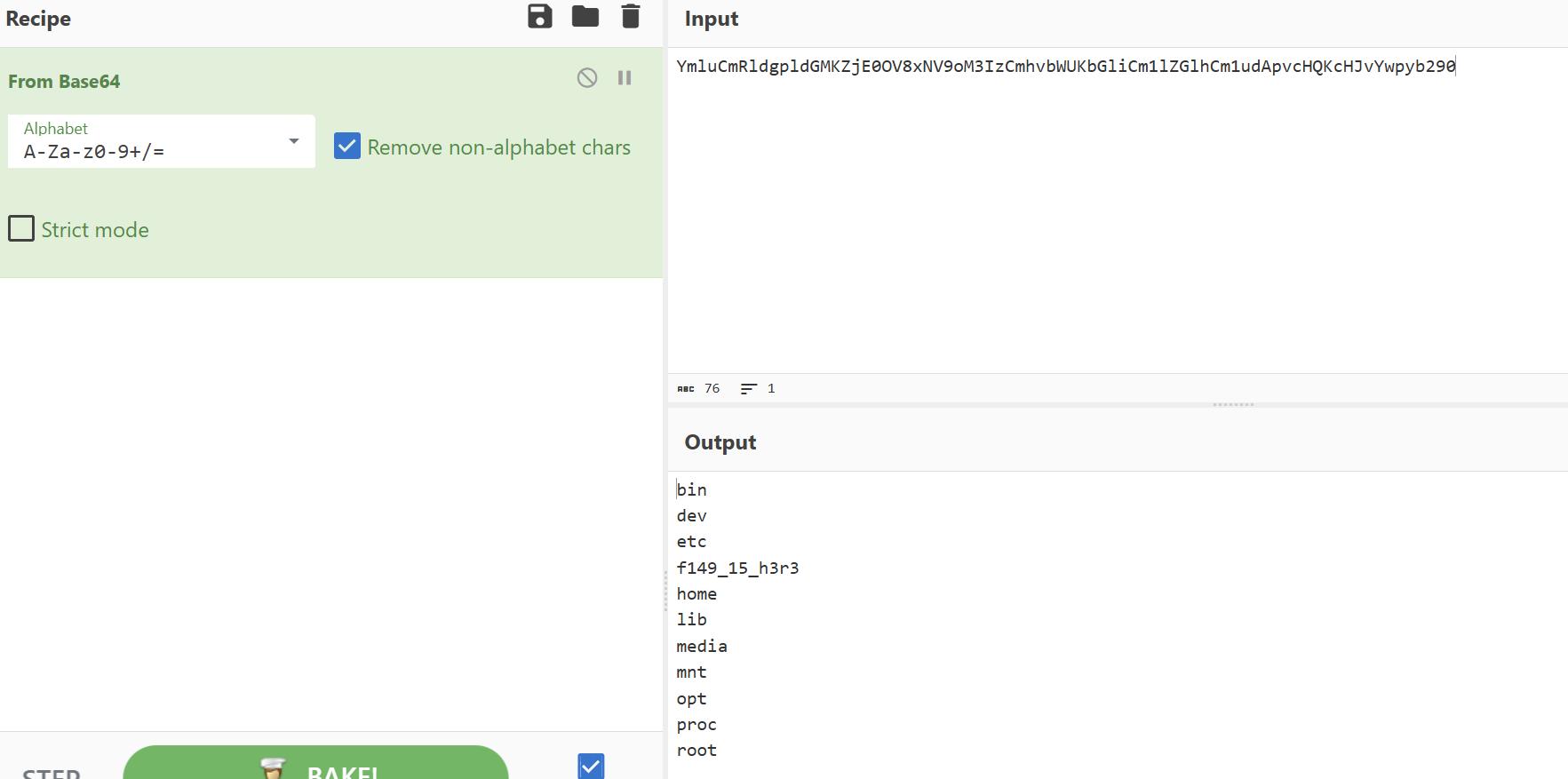This screenshot has width=1568, height=779.
Task: Click the input/output pane splitter handle
Action: point(1233,405)
